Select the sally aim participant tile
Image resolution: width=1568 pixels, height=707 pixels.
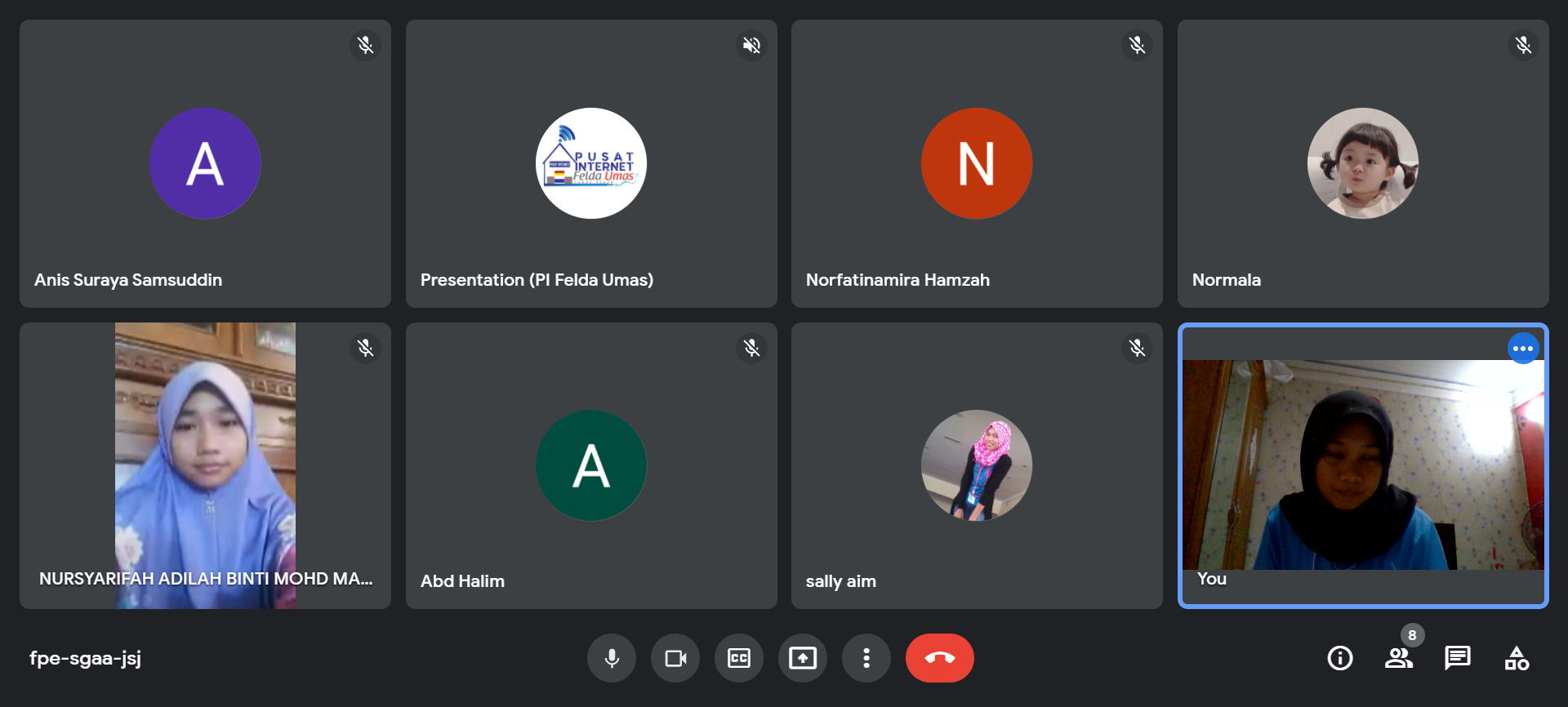pos(976,465)
